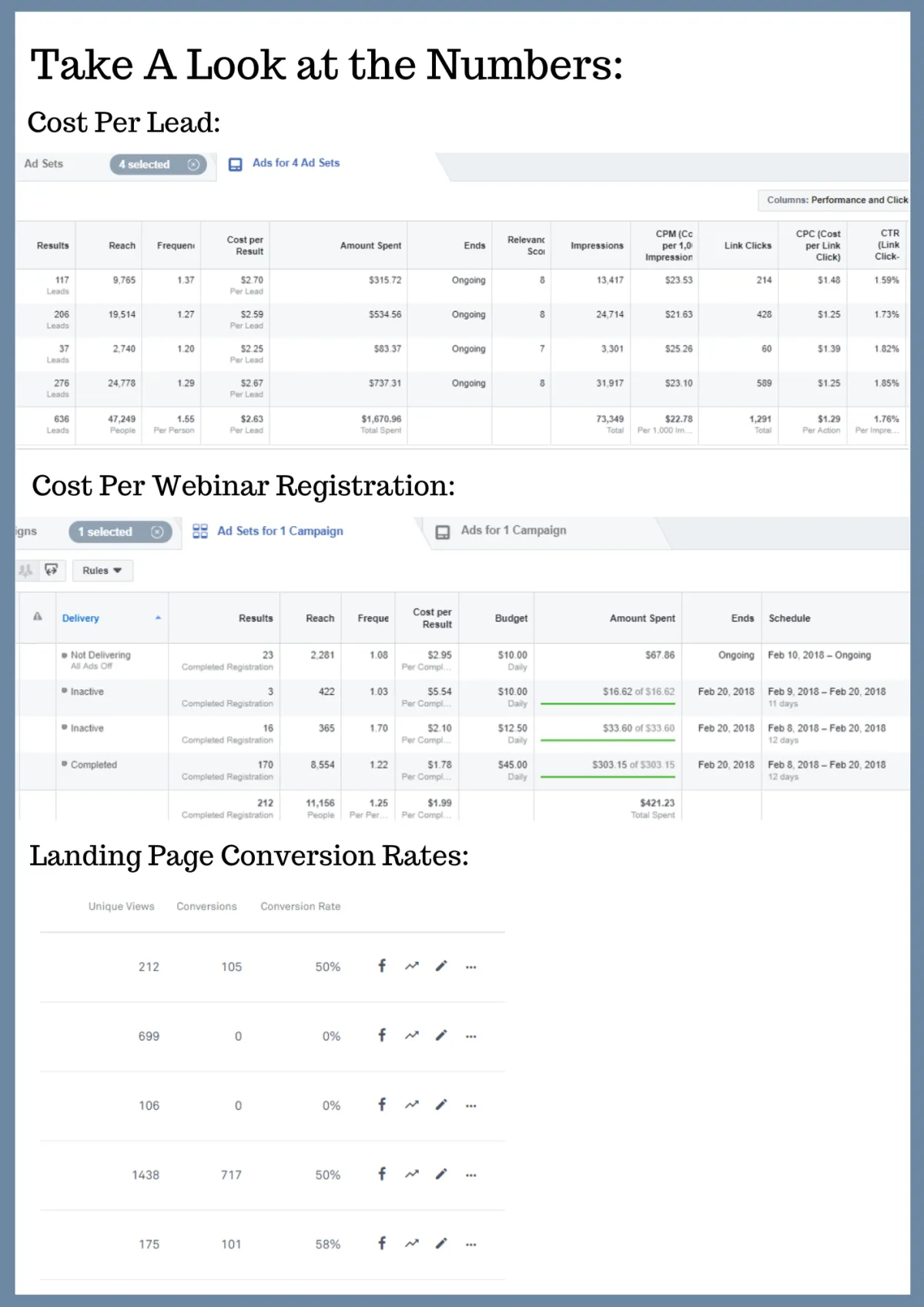Open Ads for 1 Campaign tab

(x=514, y=531)
